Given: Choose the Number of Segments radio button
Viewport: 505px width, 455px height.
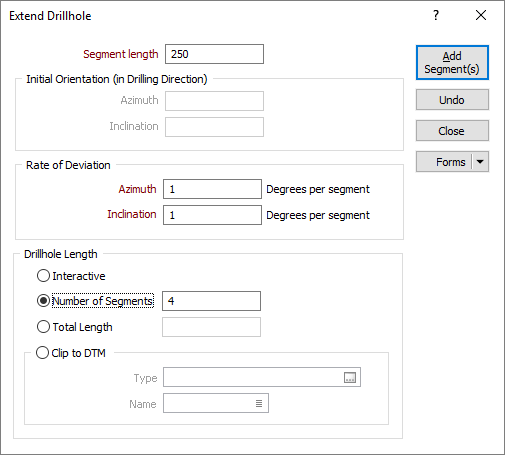Looking at the screenshot, I should pyautogui.click(x=43, y=301).
